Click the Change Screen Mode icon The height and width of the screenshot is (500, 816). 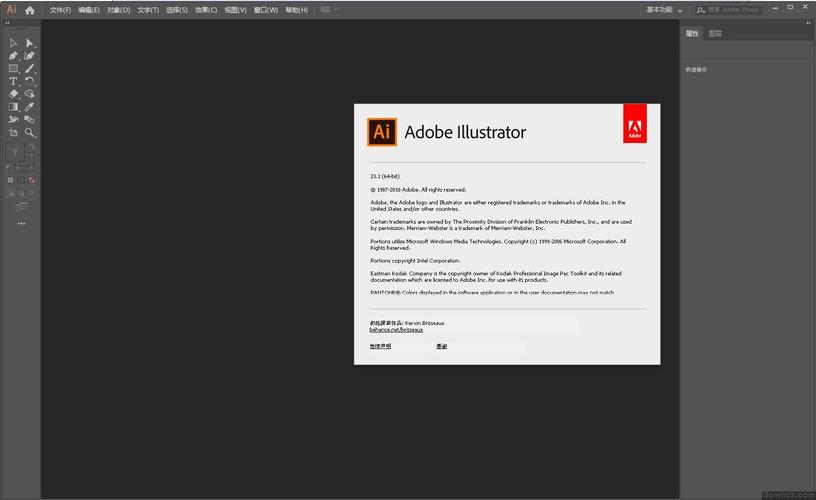click(21, 207)
